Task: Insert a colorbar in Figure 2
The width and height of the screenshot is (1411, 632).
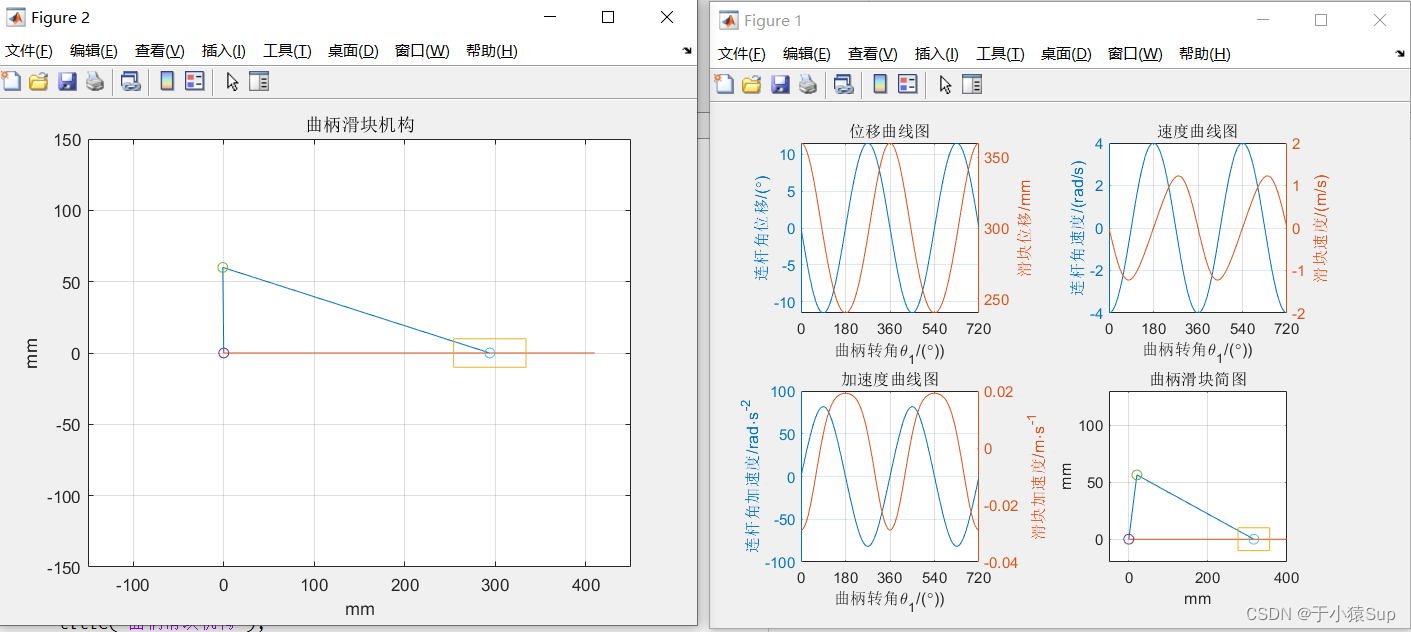Action: coord(167,82)
